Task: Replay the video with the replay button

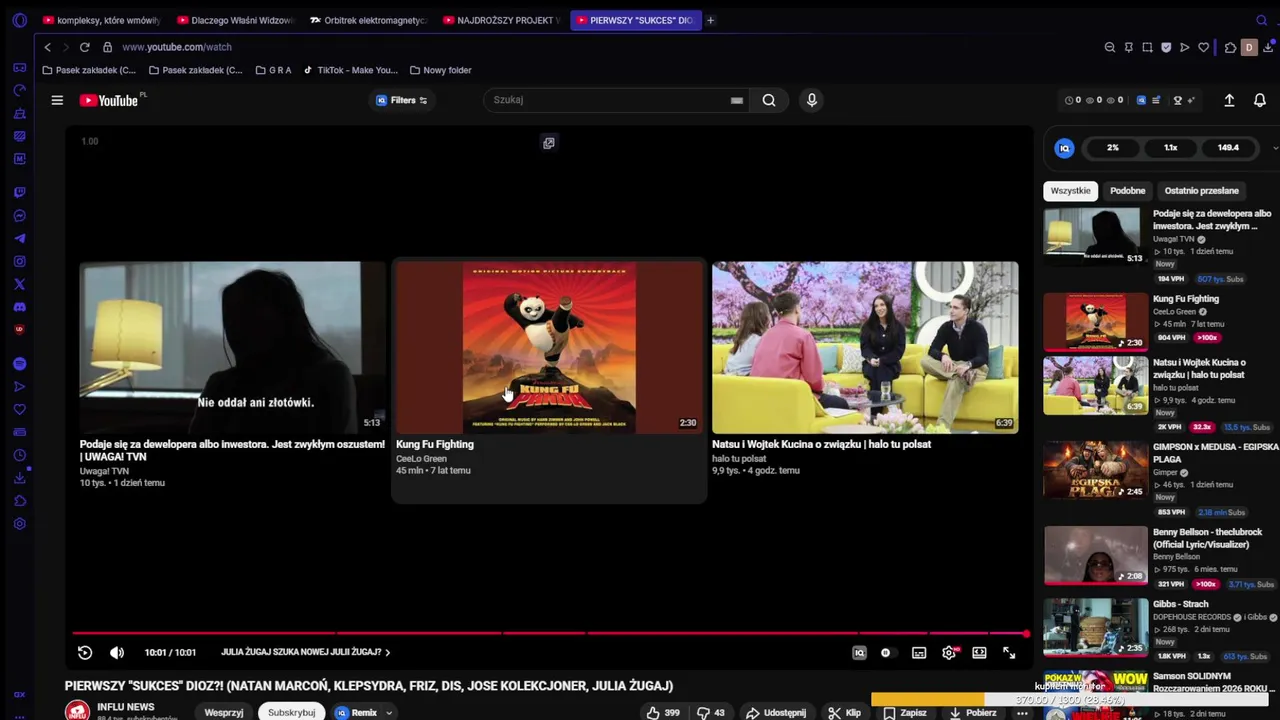Action: pyautogui.click(x=85, y=652)
